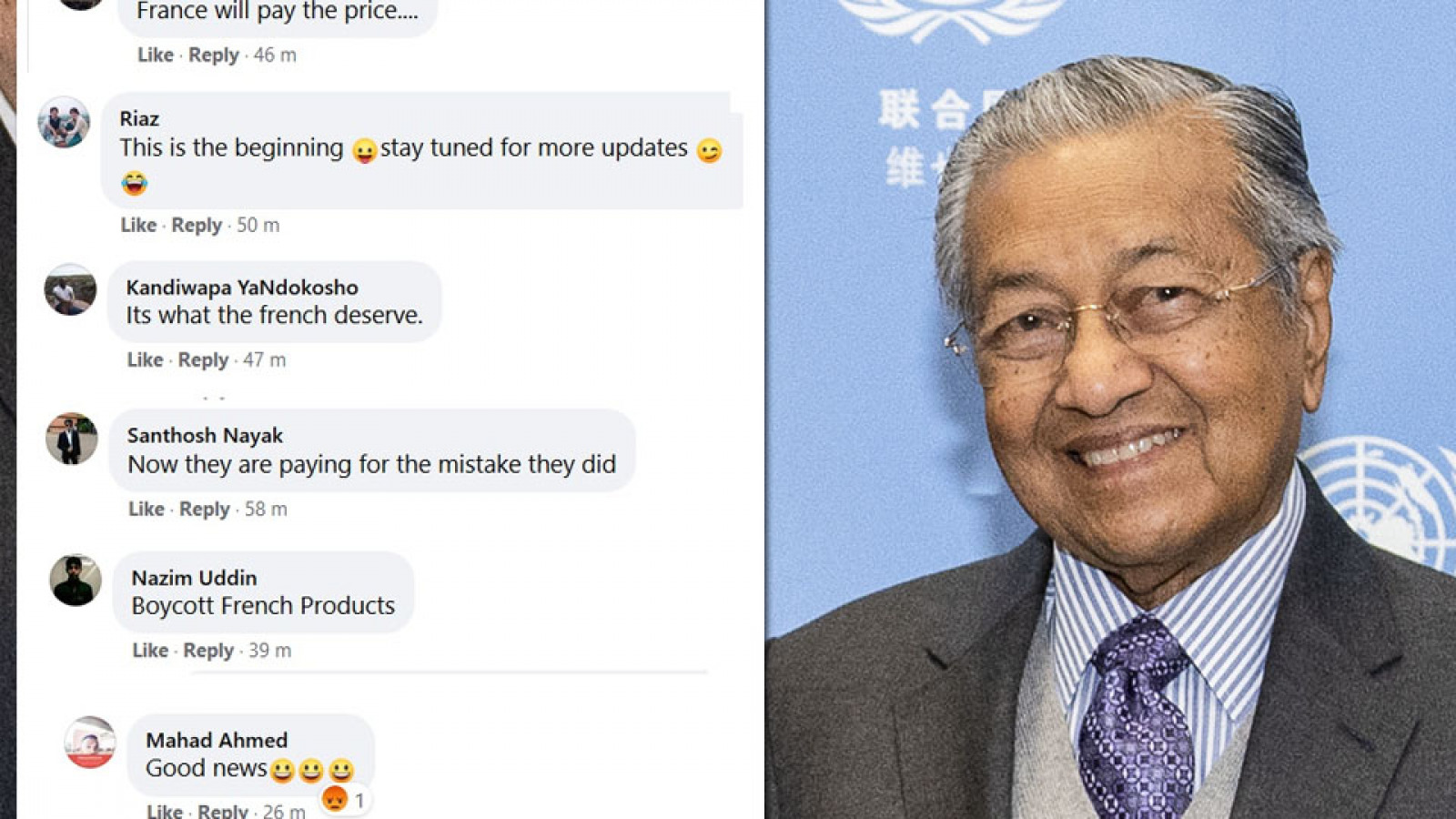Open Kandiwapa YaNdokosho's name link
Viewport: 1456px width, 819px height.
pyautogui.click(x=242, y=288)
